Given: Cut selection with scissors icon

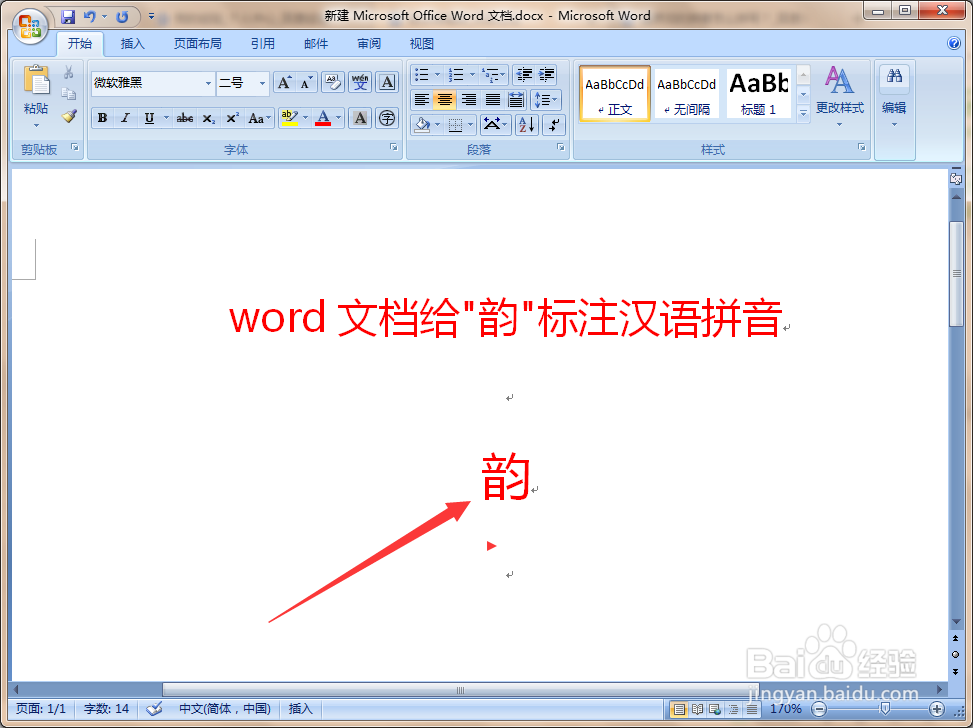Looking at the screenshot, I should click(69, 72).
